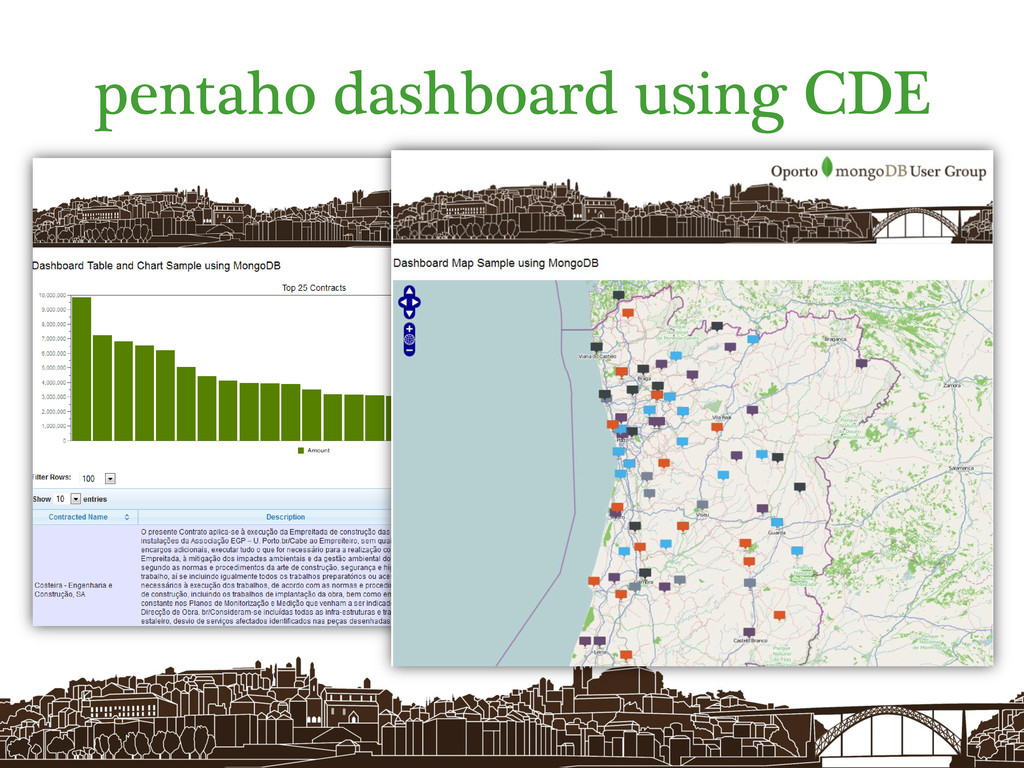This screenshot has height=768, width=1024.
Task: Select the blue marker above Guarda label
Action: point(776,522)
